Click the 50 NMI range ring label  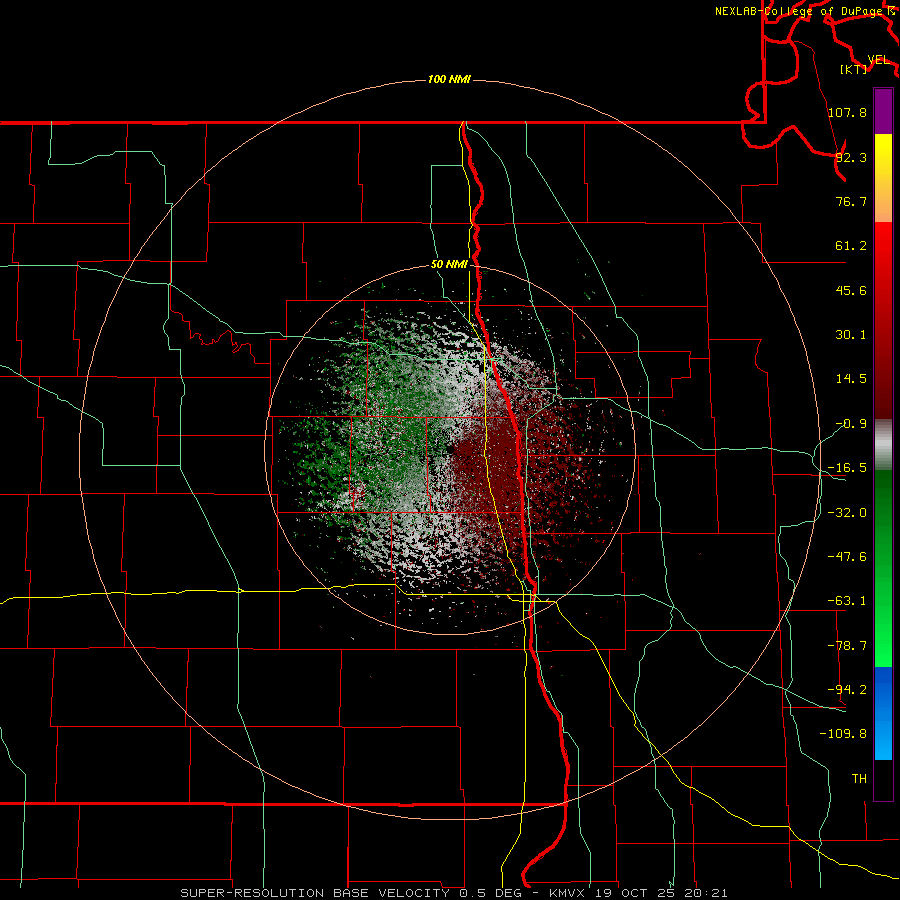449,264
